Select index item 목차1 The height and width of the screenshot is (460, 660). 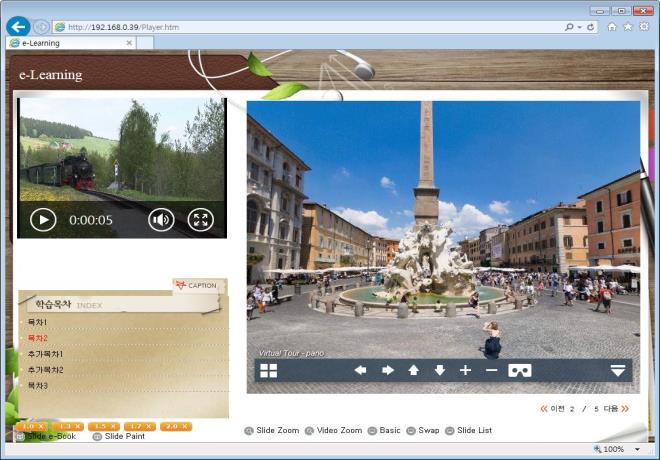(x=37, y=322)
